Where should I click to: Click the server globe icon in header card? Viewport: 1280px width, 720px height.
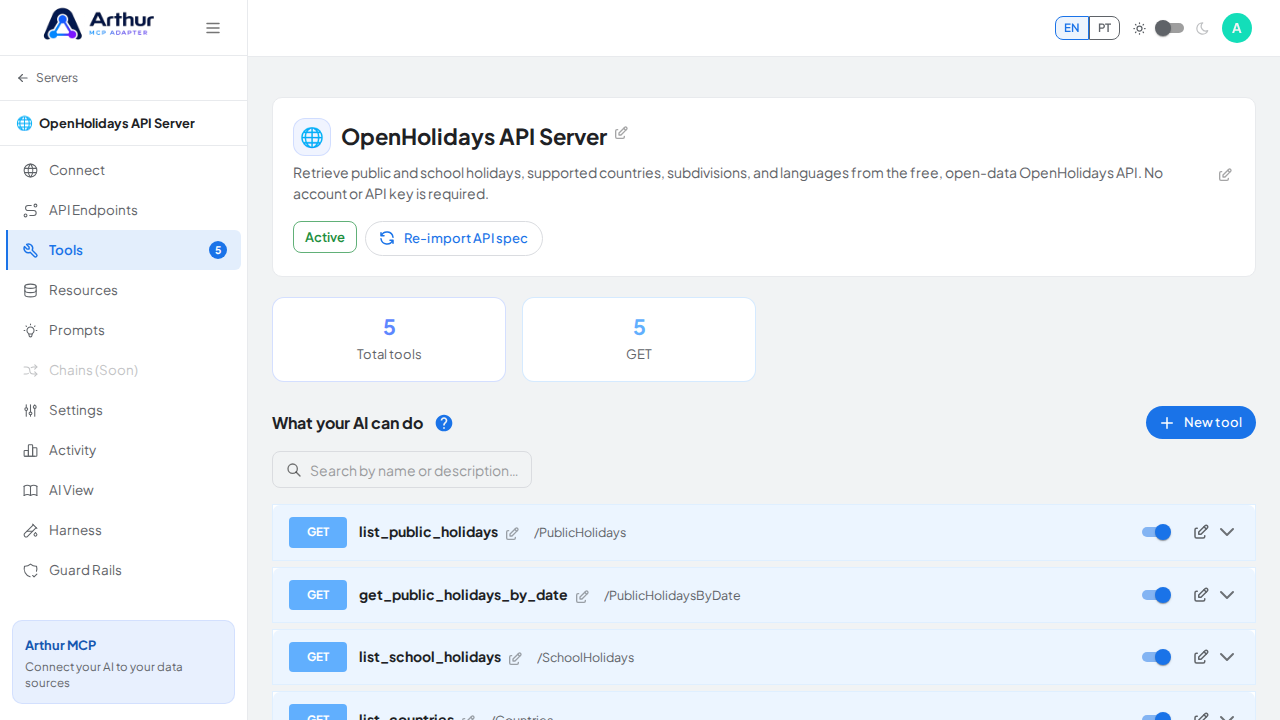312,137
